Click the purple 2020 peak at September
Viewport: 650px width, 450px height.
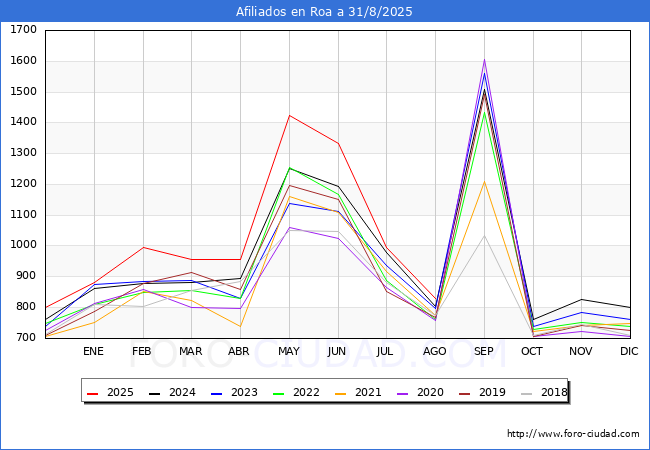coord(485,60)
